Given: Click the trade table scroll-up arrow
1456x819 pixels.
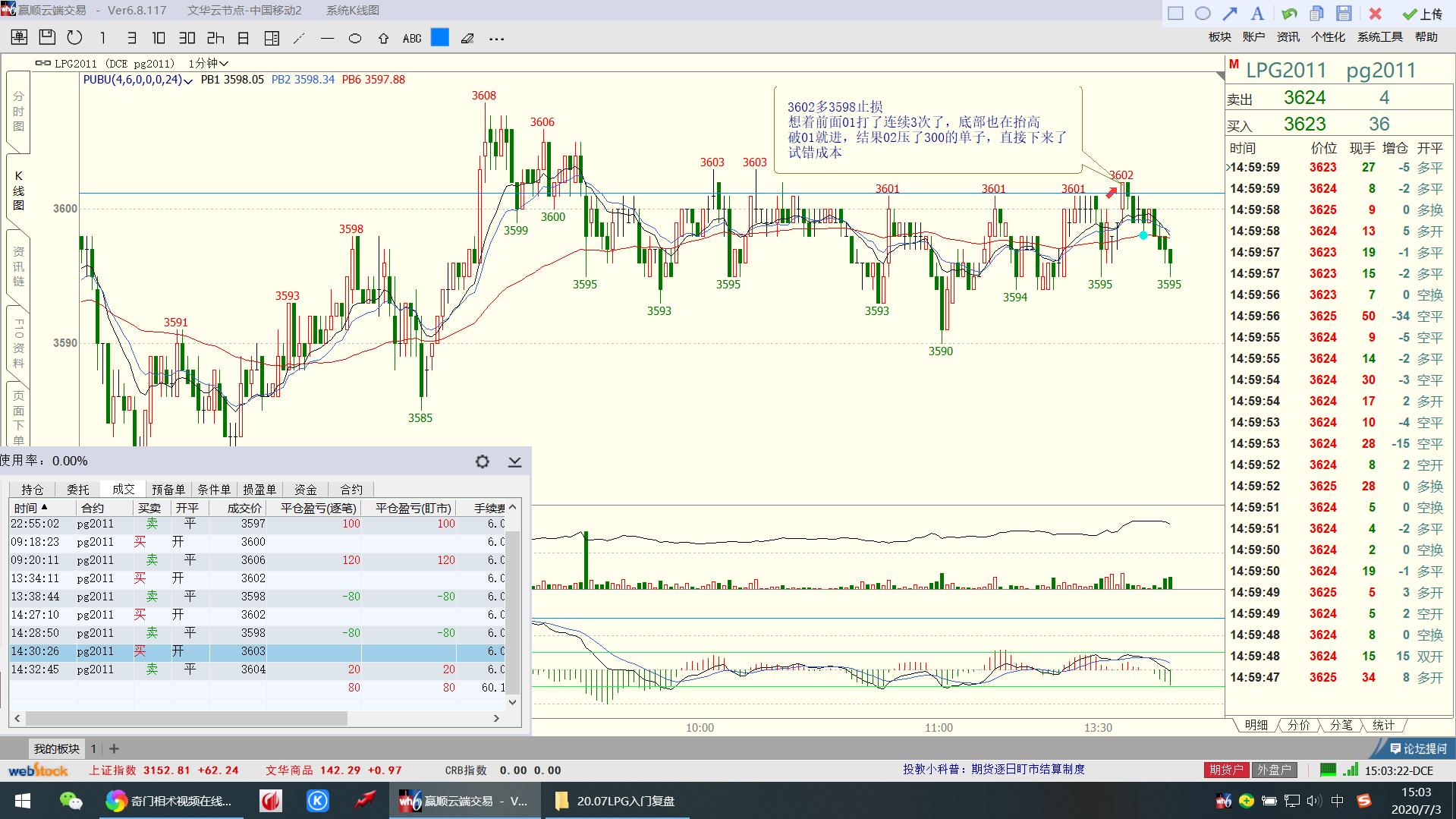Looking at the screenshot, I should (513, 507).
